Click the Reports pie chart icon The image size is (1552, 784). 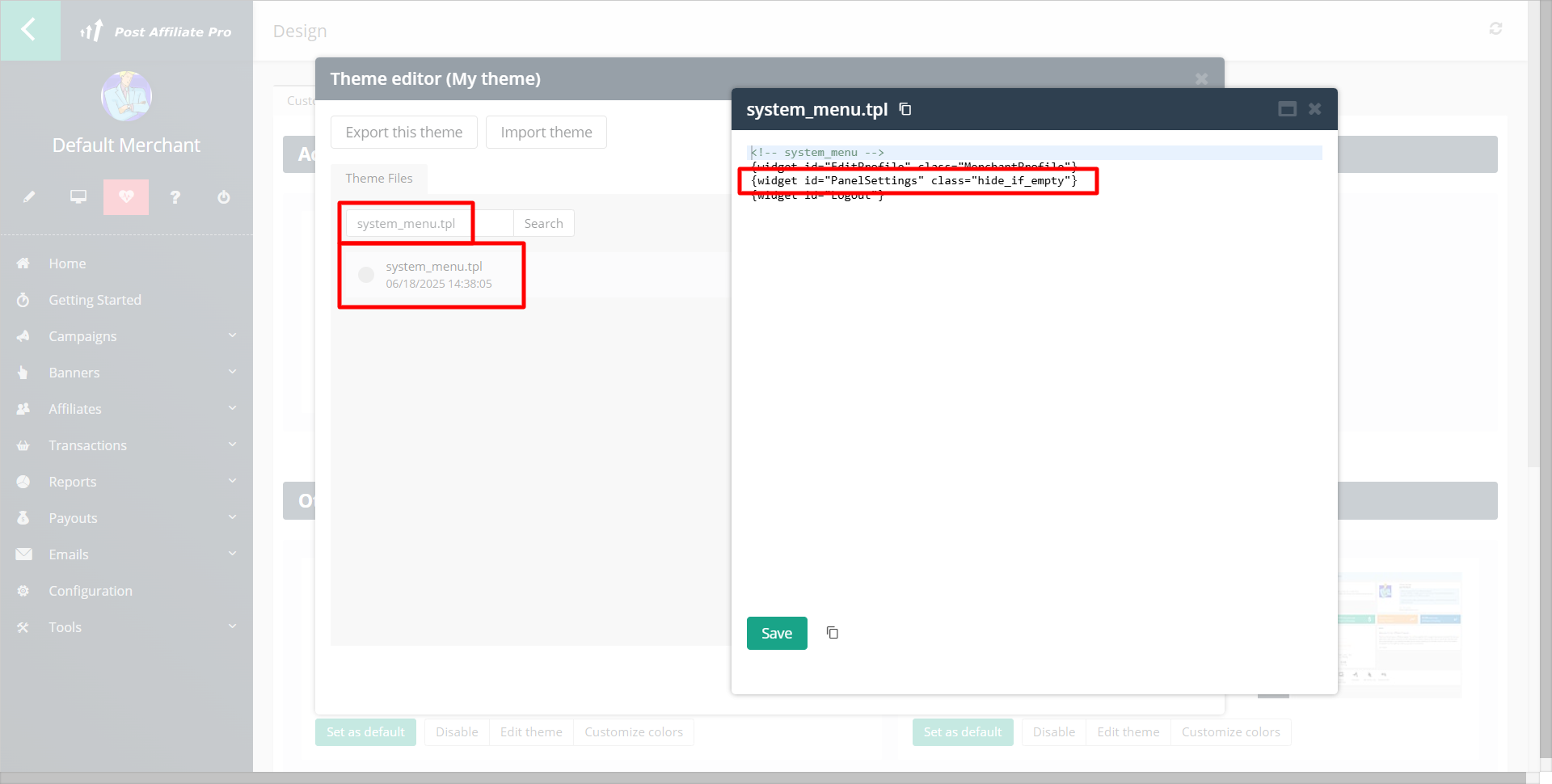click(23, 482)
